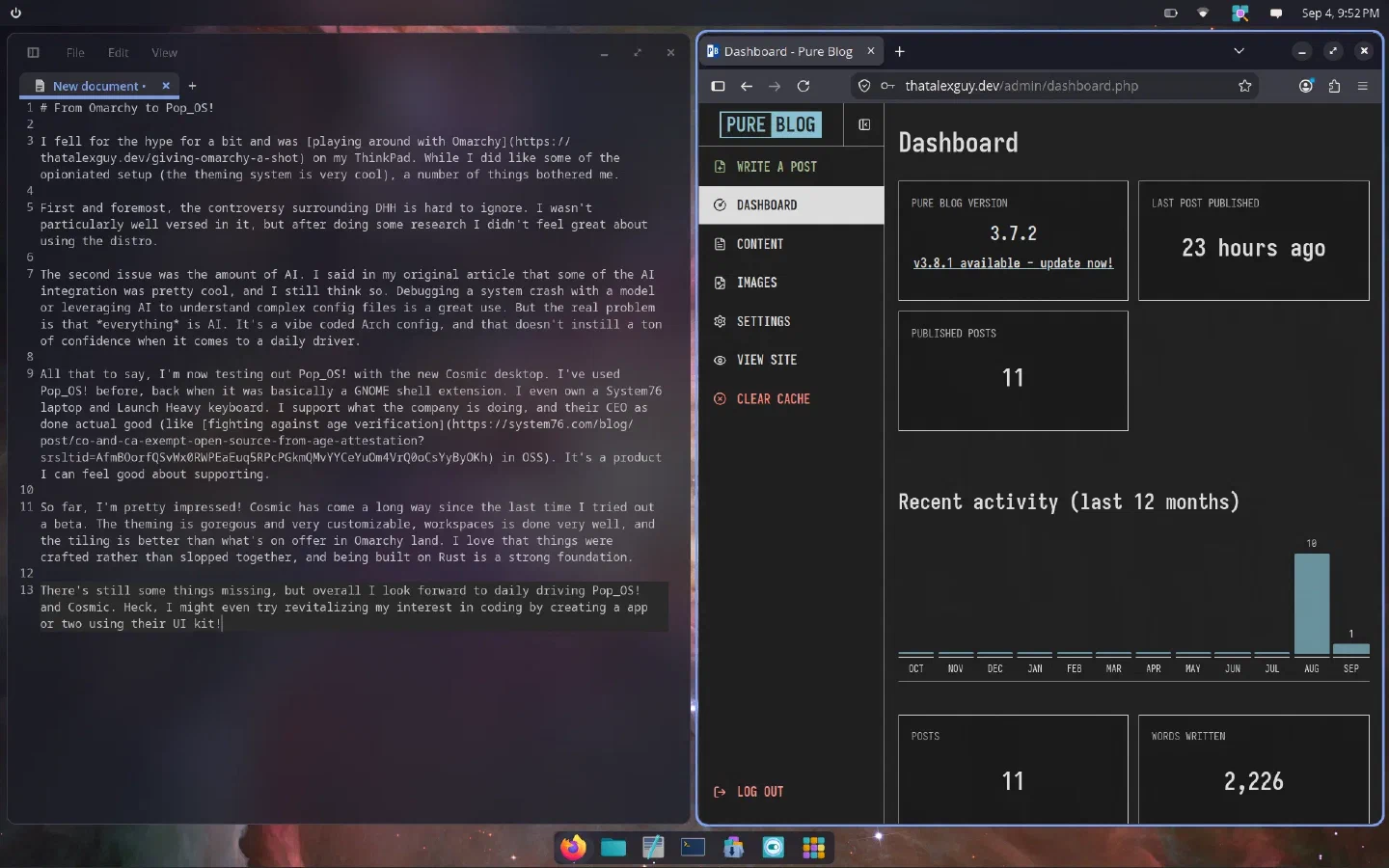Open the Firefox account profile icon

[1306, 86]
